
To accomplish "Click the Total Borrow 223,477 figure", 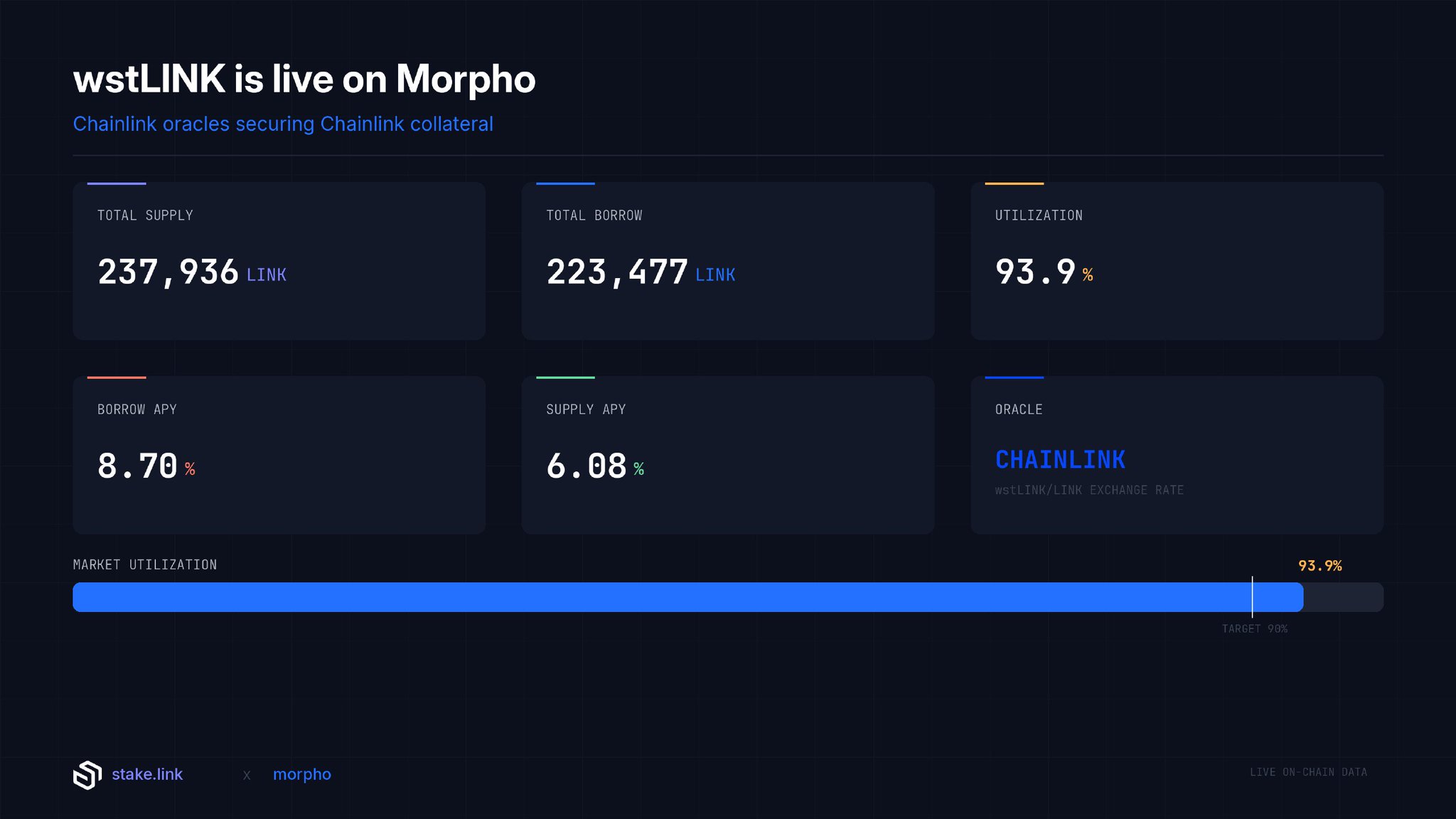I will tap(616, 272).
